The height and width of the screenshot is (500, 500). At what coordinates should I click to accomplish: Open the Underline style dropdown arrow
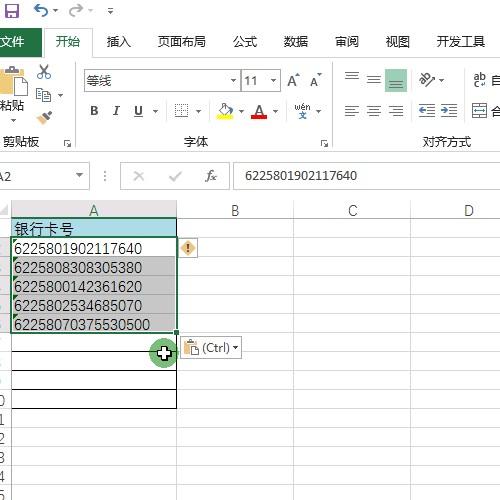click(x=155, y=111)
